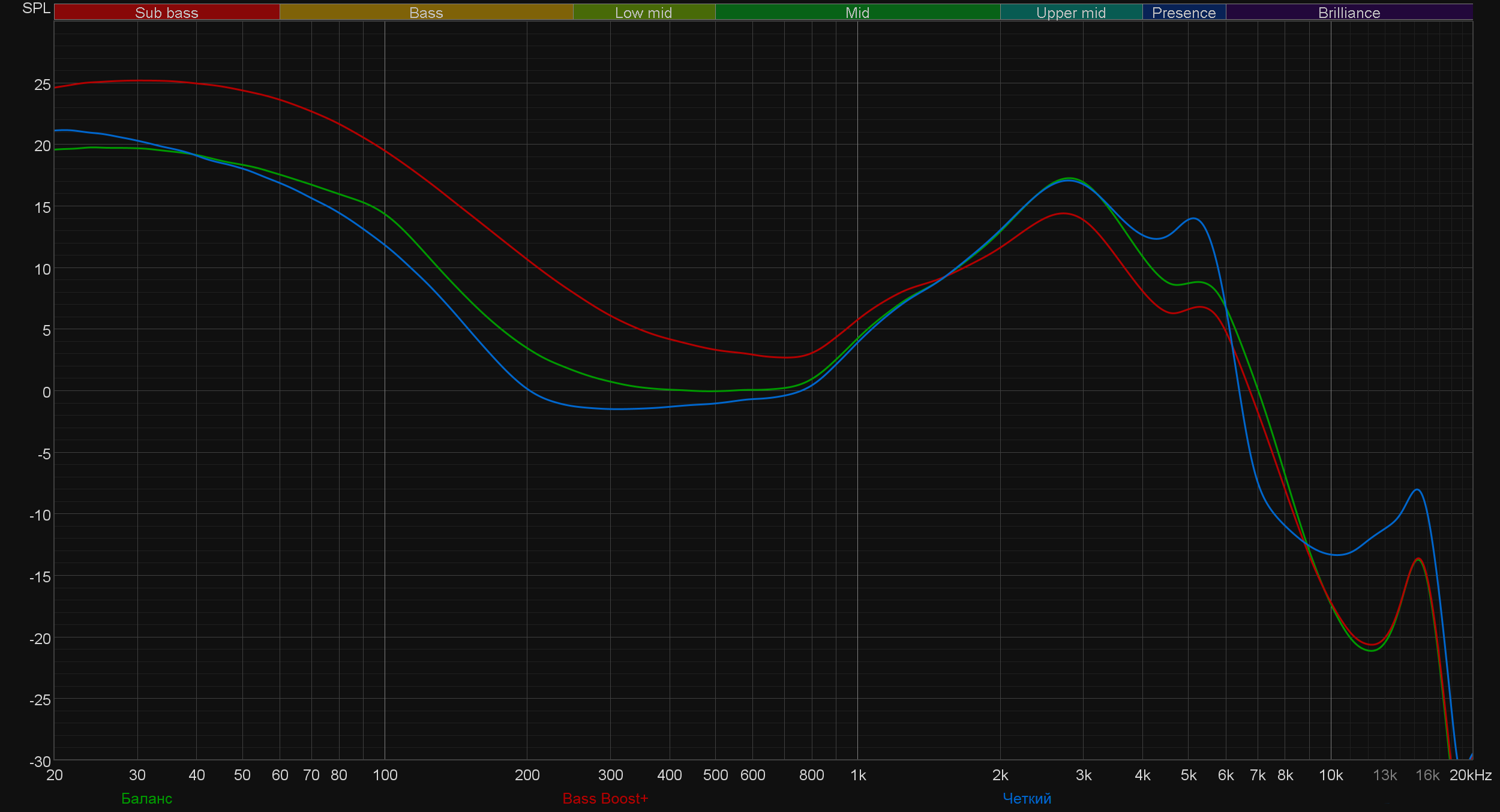The image size is (1500, 812).
Task: Click the 10k frequency tick label
Action: [x=1330, y=775]
